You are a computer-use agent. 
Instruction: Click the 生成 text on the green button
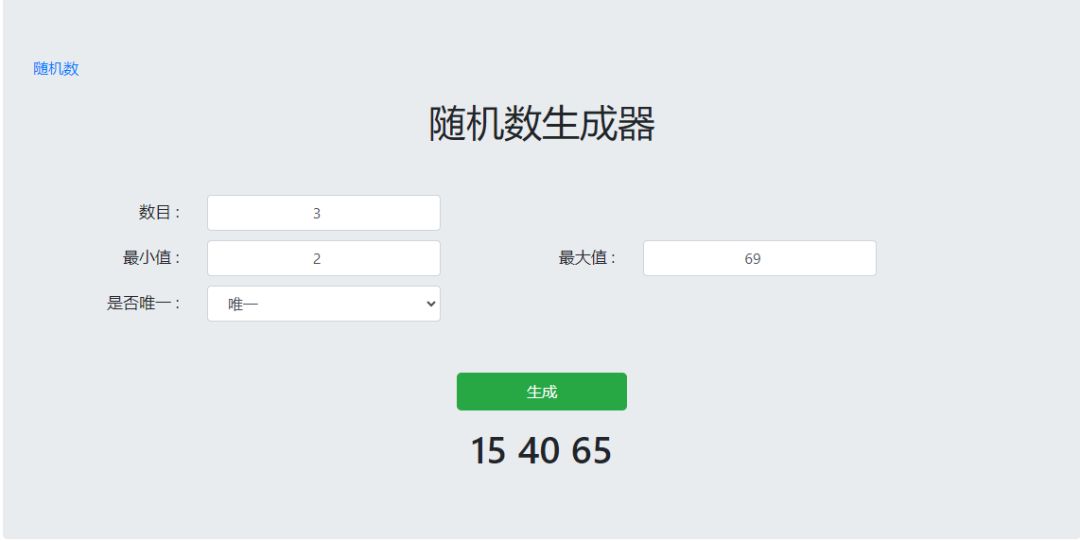point(542,392)
